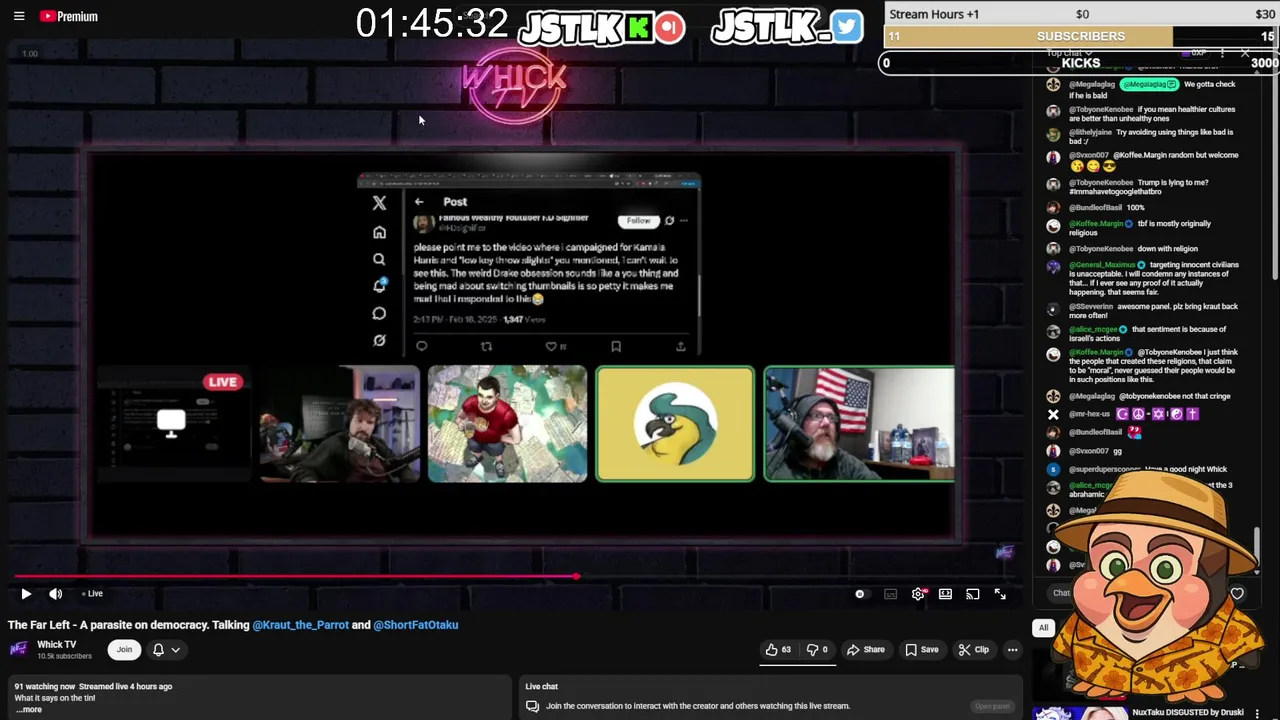Click the live chat bubble icon
Screen dimensions: 1280x720
coord(532,706)
